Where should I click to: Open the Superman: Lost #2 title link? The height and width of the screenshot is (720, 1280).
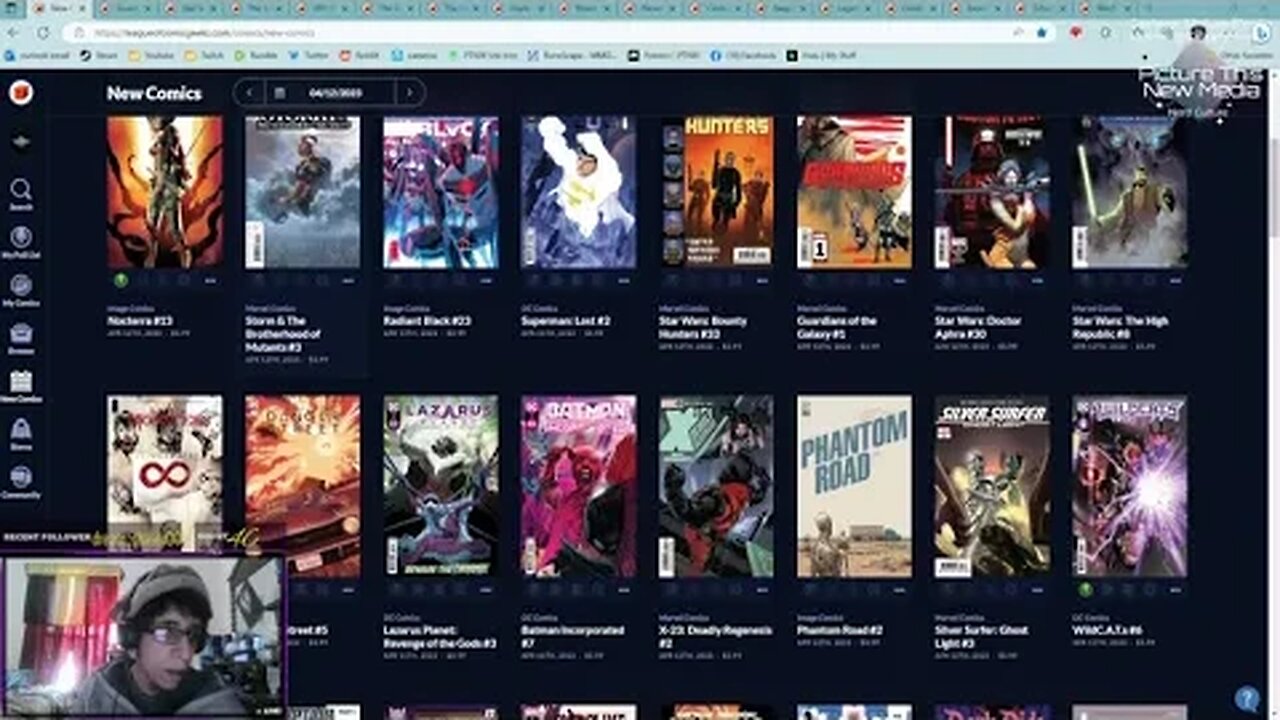click(x=565, y=321)
